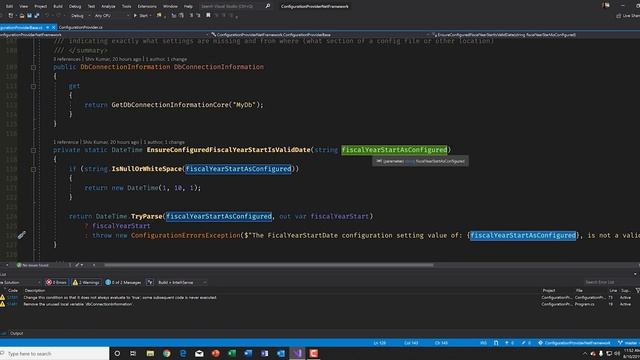
Task: Click the bookmark toolbar icon
Action: point(208,16)
